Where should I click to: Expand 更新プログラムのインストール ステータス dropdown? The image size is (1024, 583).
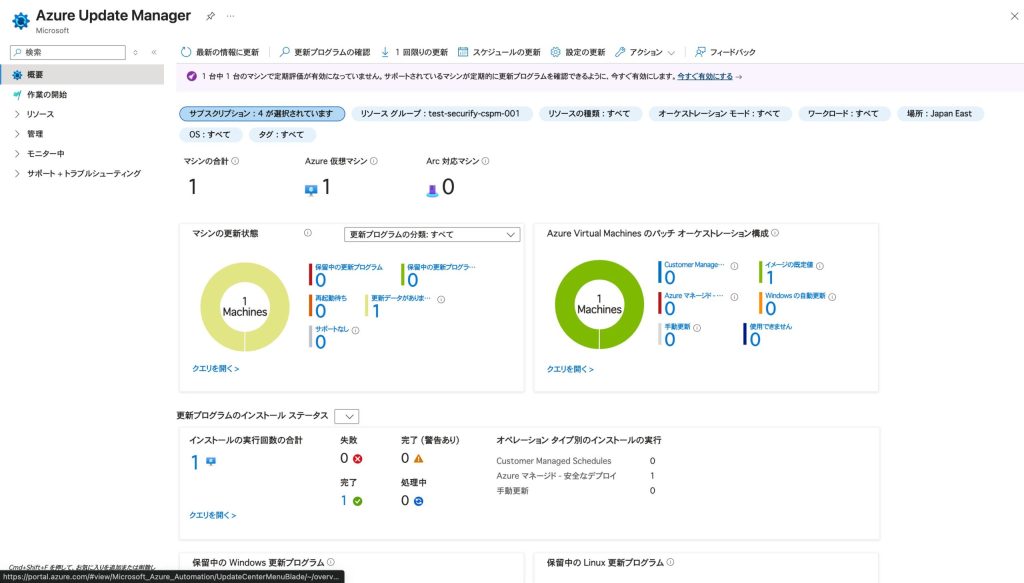click(x=347, y=416)
